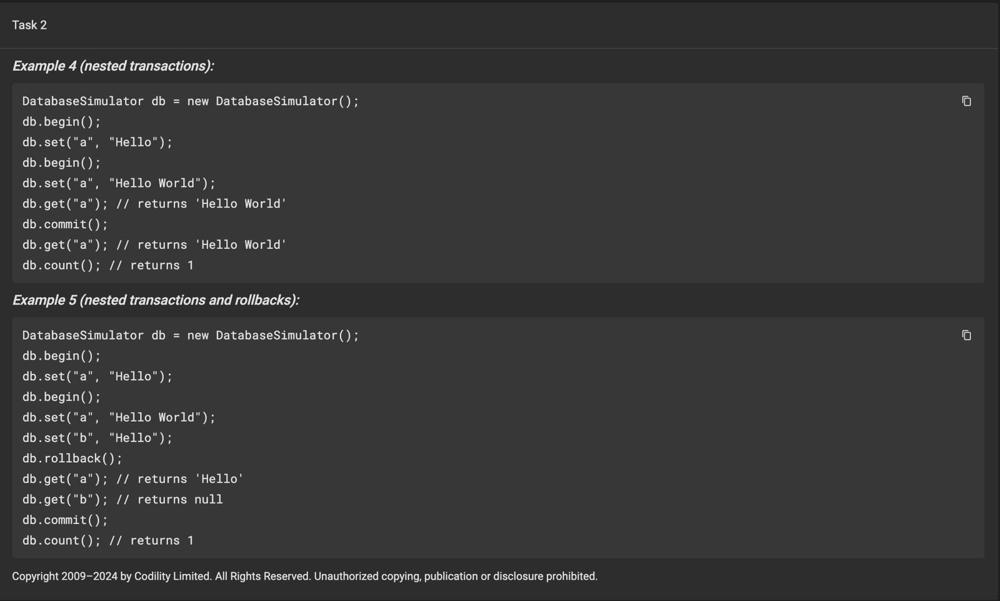Click the db.get("b") returns null line
Viewport: 1000px width, 601px height.
click(x=122, y=499)
